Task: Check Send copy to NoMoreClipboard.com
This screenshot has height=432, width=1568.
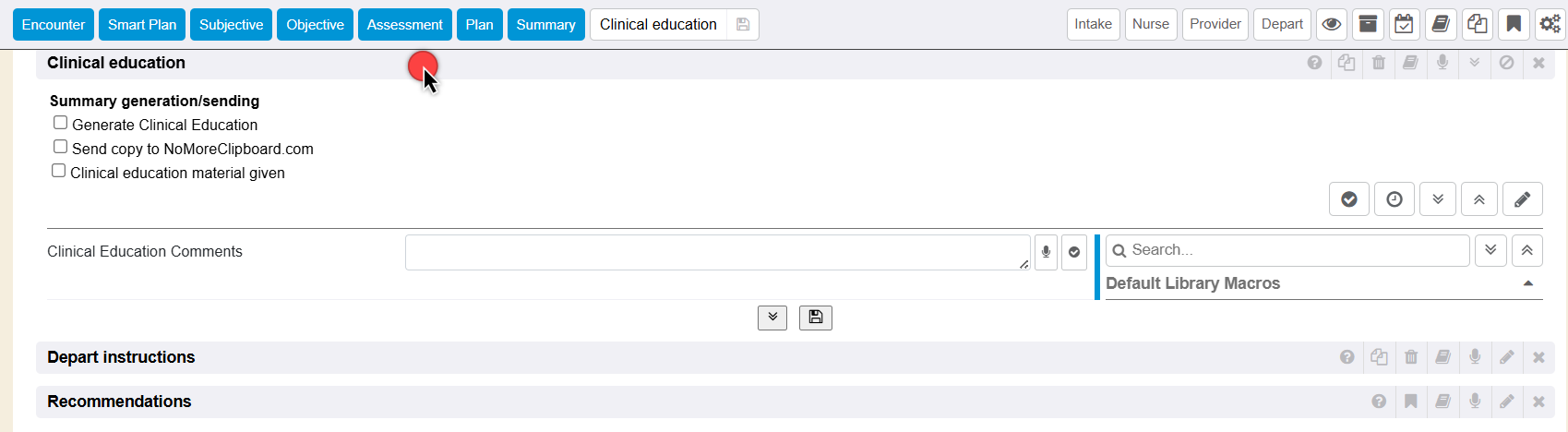Action: pos(61,147)
